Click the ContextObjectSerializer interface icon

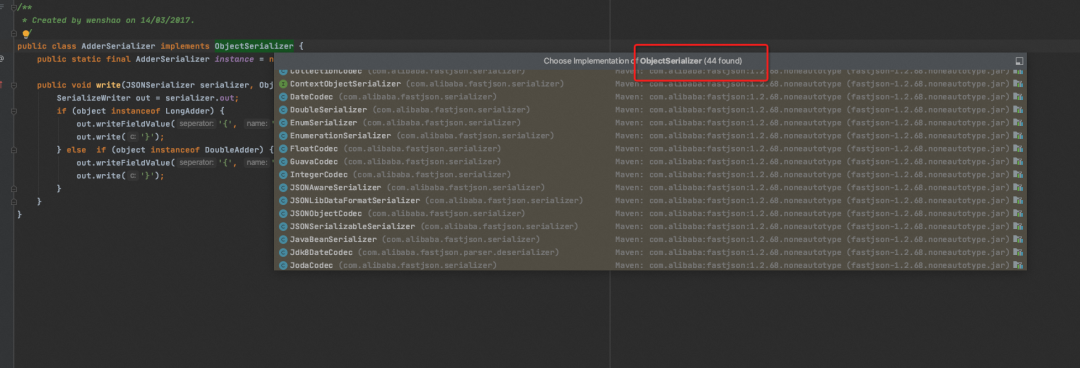(x=284, y=84)
